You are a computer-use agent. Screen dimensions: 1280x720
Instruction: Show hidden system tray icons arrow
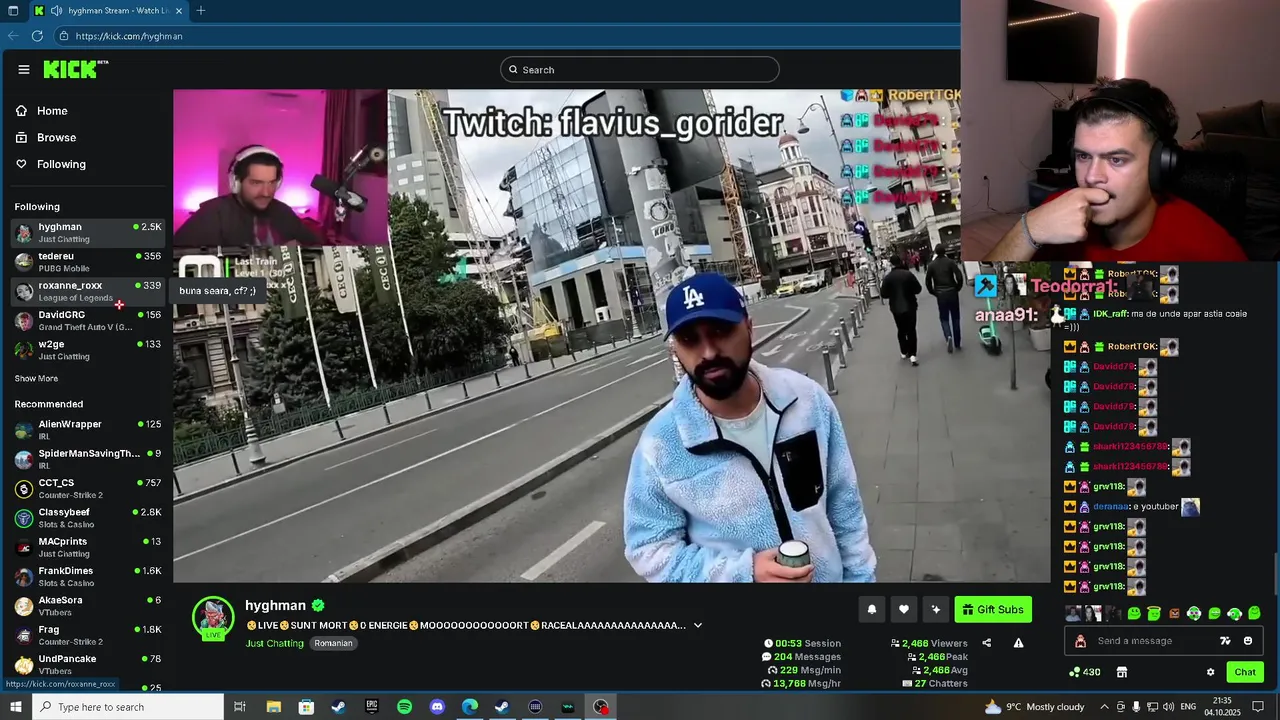coord(1104,707)
